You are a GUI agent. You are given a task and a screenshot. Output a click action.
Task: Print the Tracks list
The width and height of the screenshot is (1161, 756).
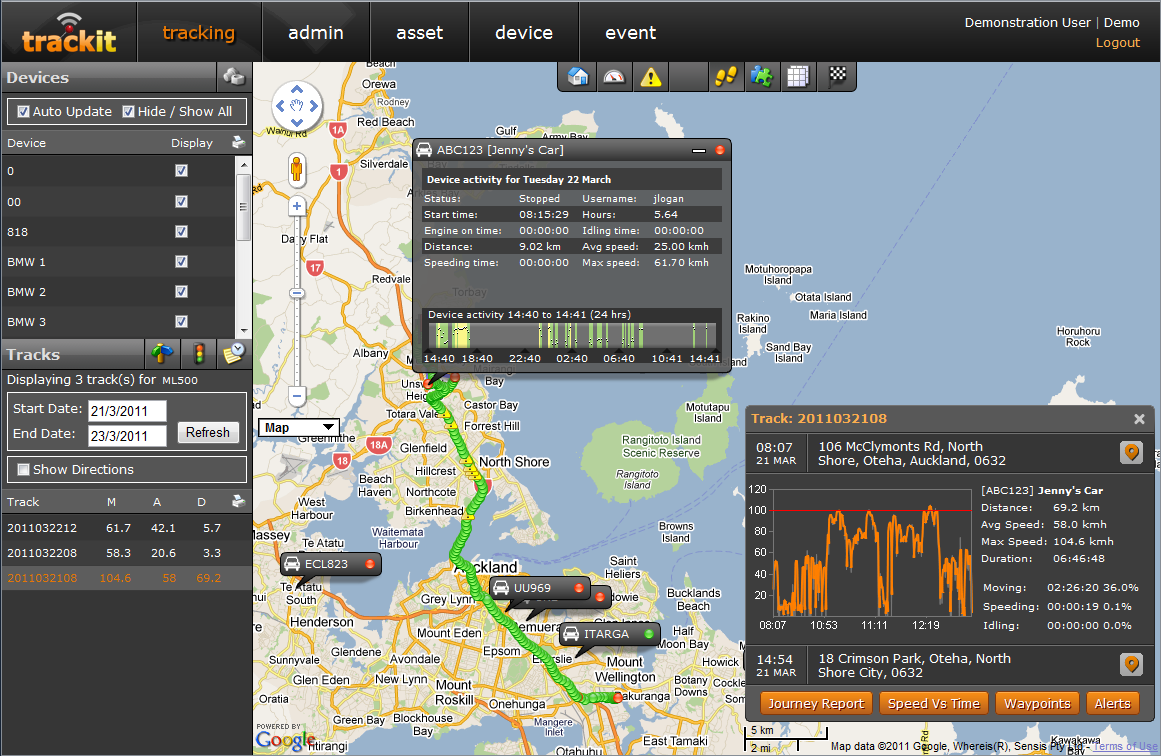(238, 501)
